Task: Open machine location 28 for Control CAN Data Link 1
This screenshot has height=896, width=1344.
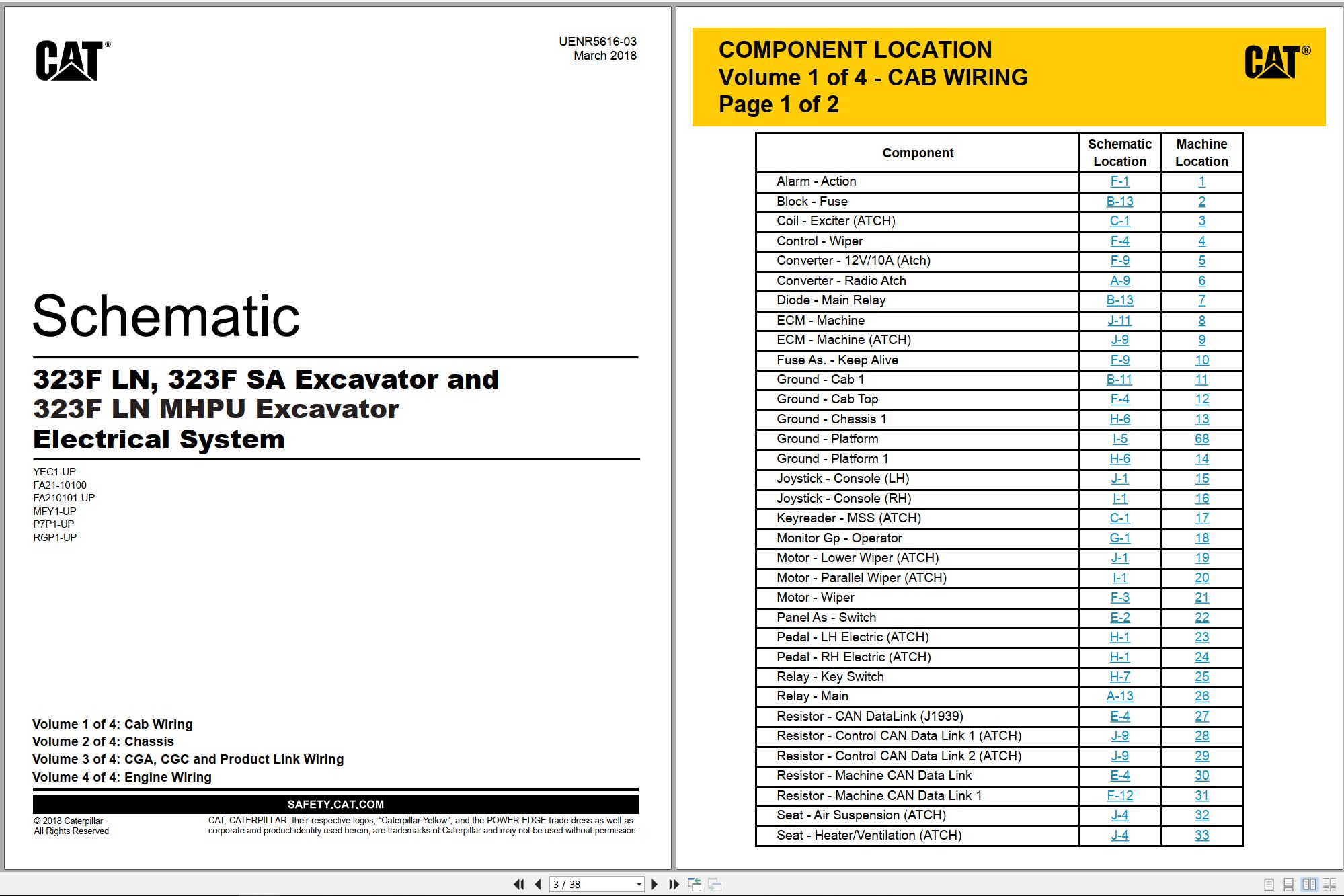Action: [x=1201, y=736]
